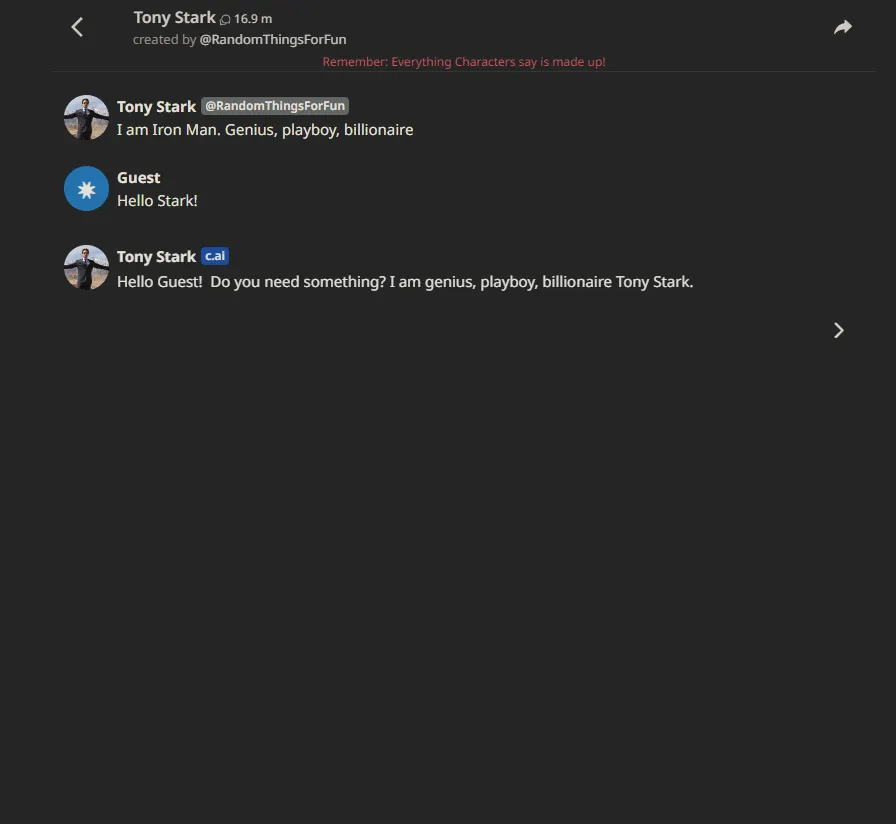This screenshot has height=824, width=896.
Task: Click the Guest username label
Action: pos(139,178)
